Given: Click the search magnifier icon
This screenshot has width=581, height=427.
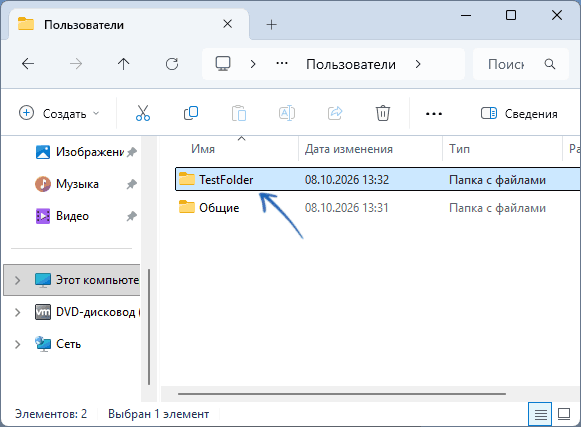Looking at the screenshot, I should coord(550,64).
